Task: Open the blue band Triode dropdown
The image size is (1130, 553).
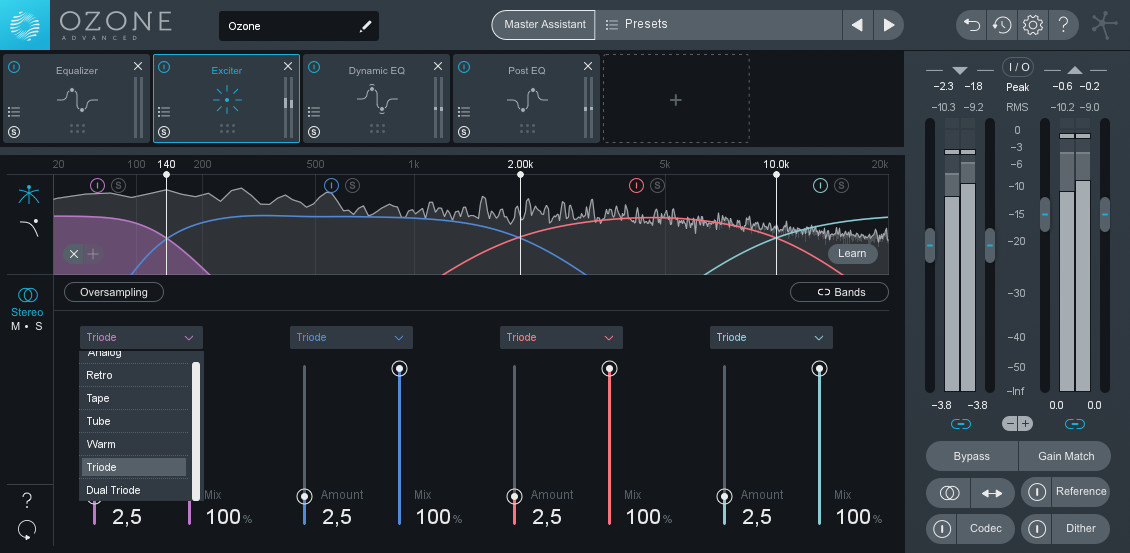Action: [351, 338]
